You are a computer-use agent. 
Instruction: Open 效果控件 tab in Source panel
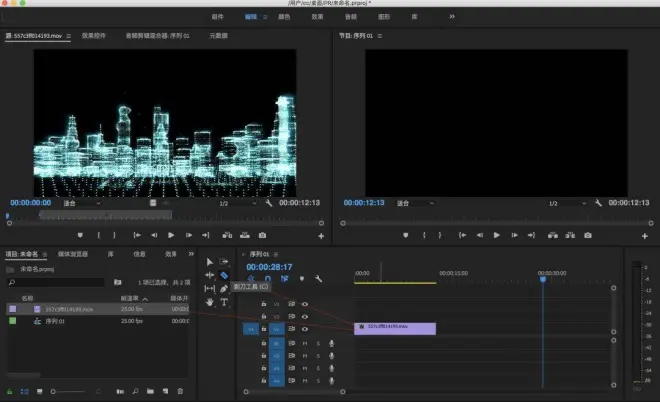coord(93,36)
